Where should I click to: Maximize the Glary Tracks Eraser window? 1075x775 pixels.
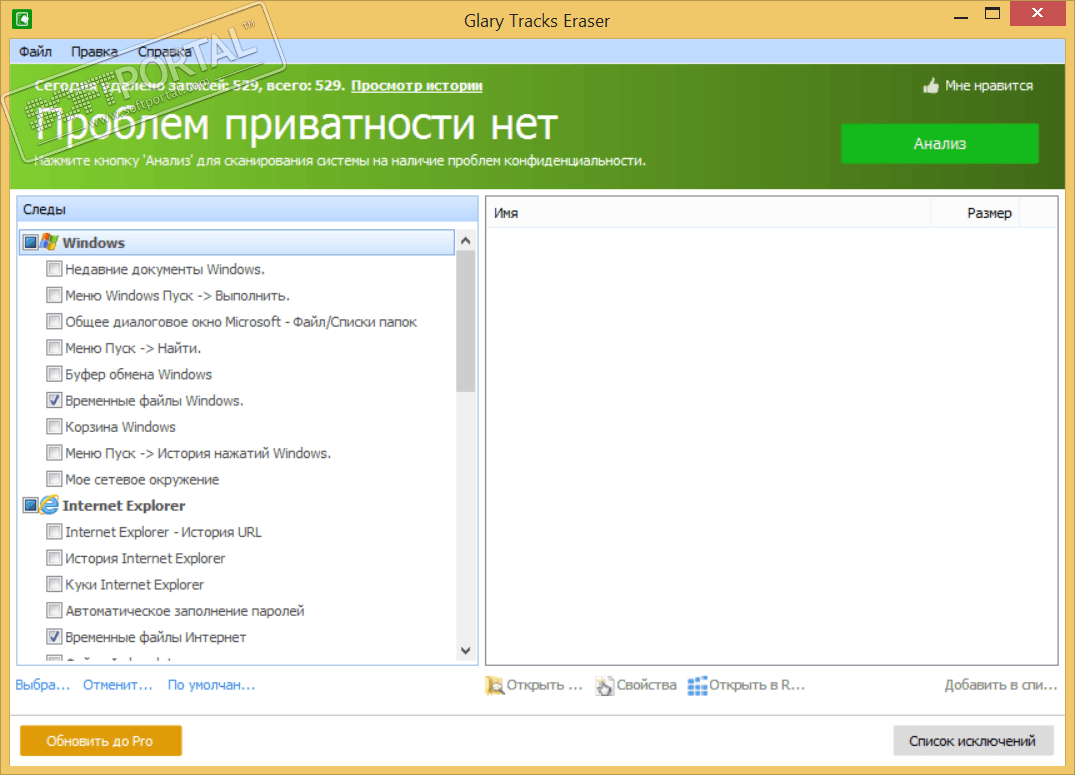click(x=992, y=14)
